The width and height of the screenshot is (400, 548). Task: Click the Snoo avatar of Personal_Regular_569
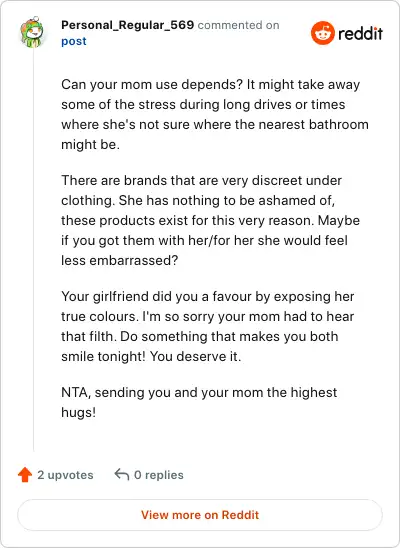point(32,32)
